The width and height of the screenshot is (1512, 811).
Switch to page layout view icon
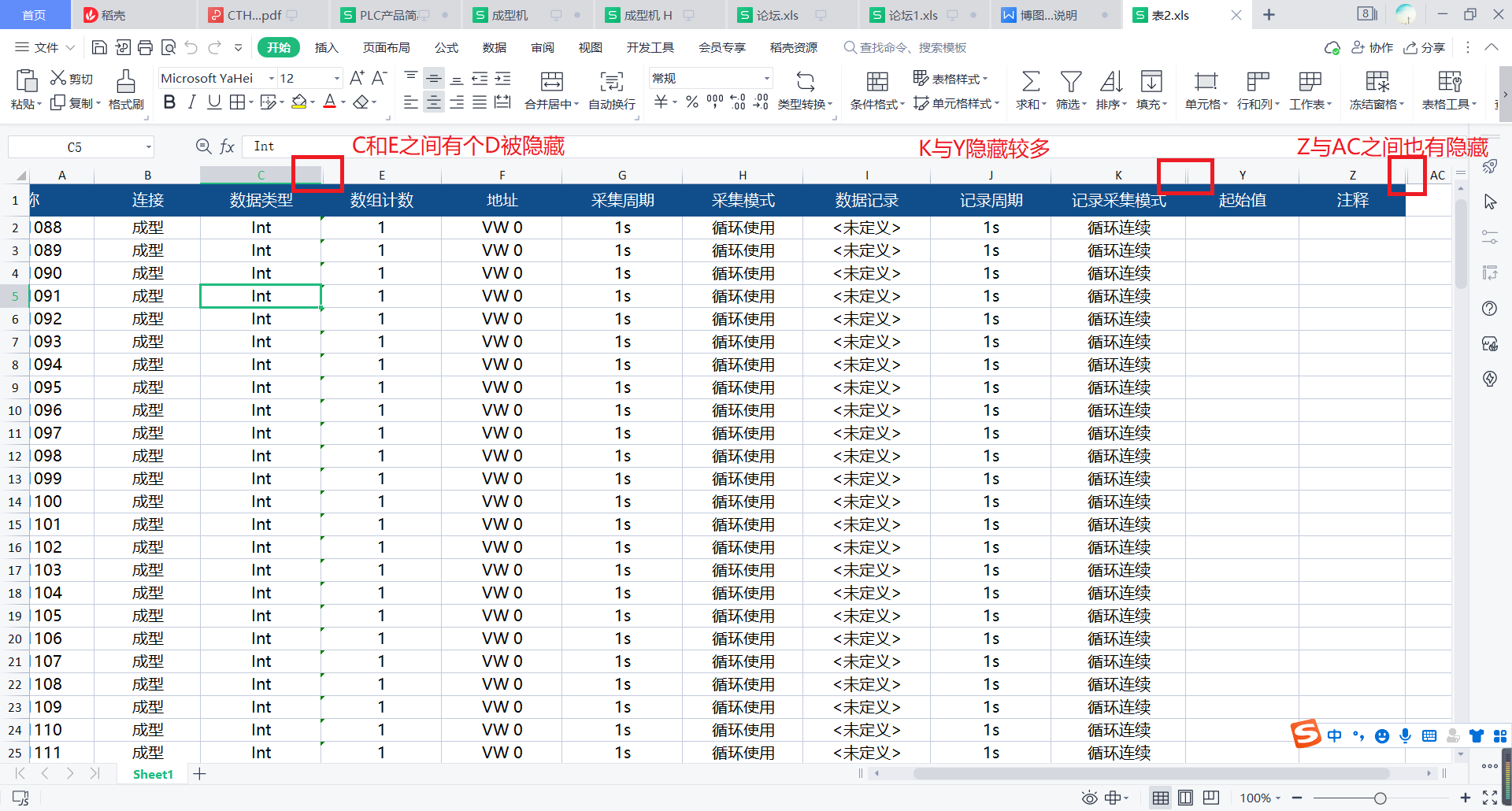pos(1185,798)
